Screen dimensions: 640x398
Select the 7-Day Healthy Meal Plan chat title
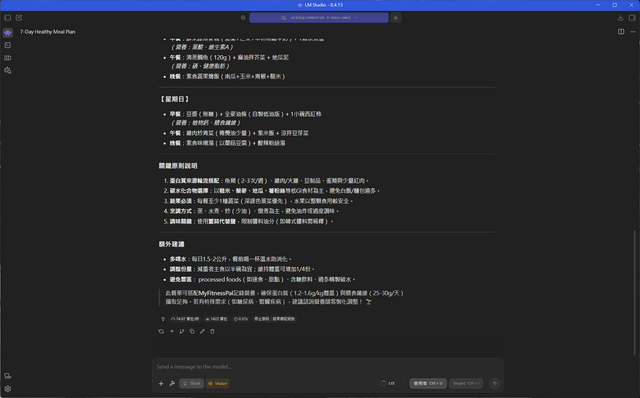pyautogui.click(x=48, y=32)
